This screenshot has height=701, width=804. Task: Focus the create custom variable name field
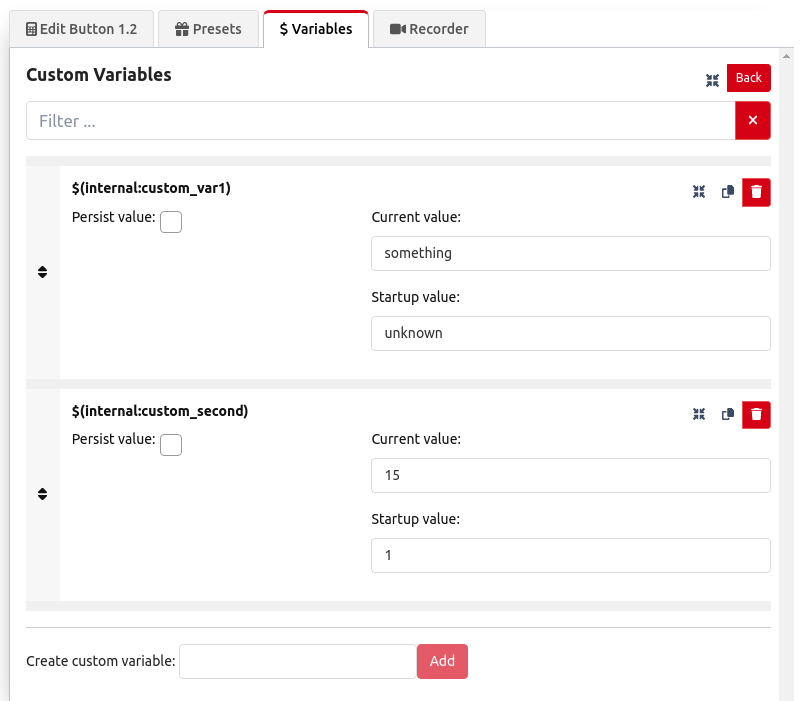(x=296, y=661)
